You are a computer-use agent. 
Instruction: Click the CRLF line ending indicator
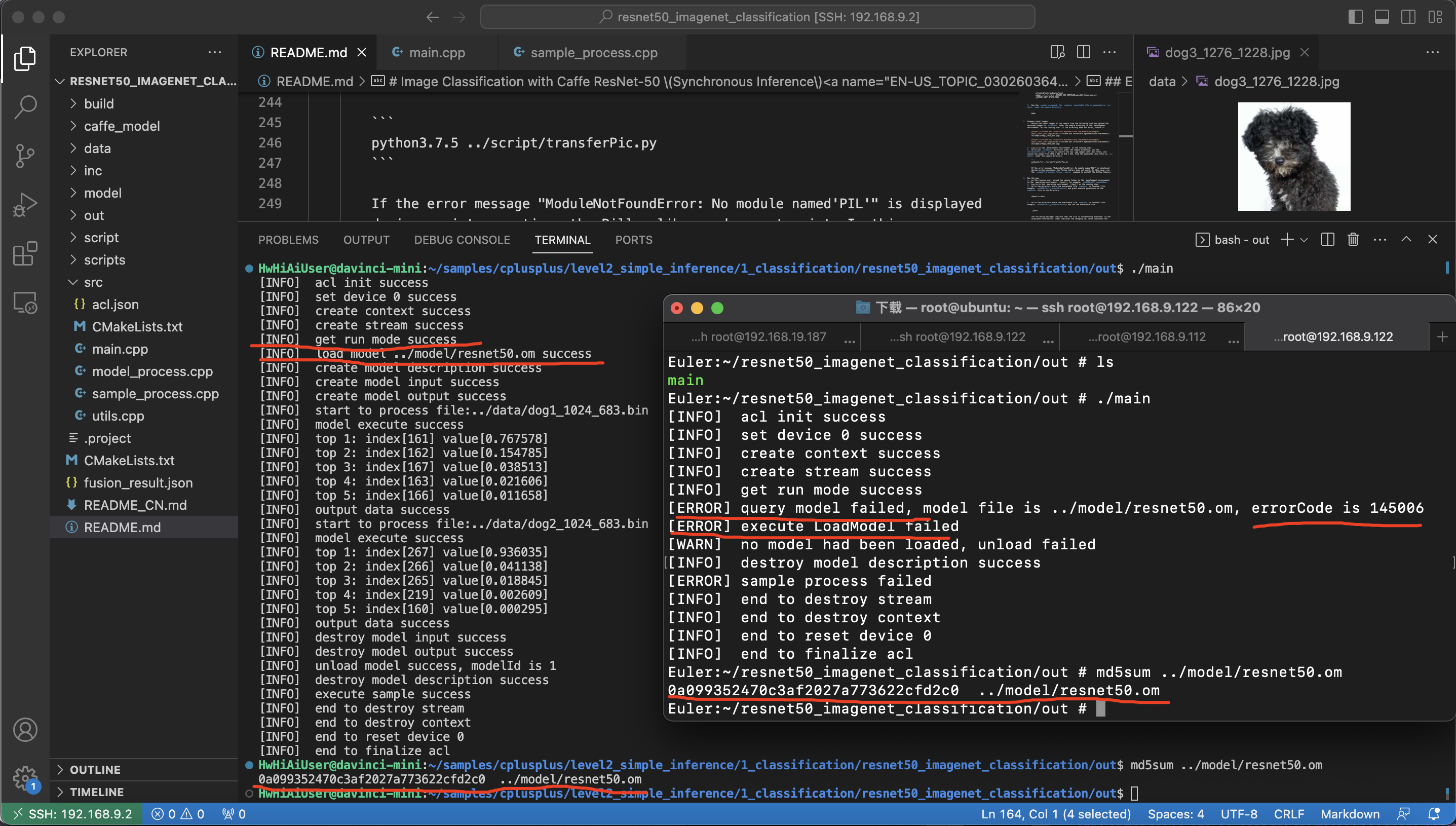[x=1288, y=813]
